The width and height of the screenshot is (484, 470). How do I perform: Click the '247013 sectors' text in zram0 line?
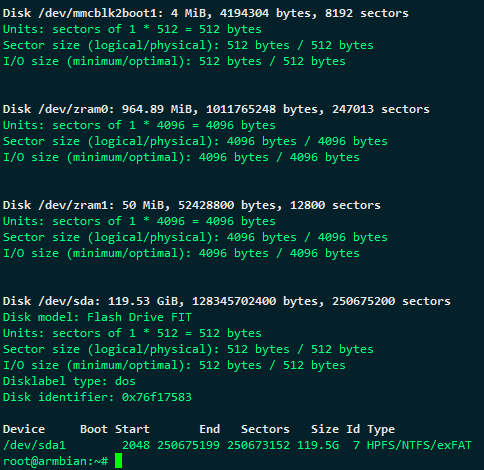pyautogui.click(x=381, y=109)
